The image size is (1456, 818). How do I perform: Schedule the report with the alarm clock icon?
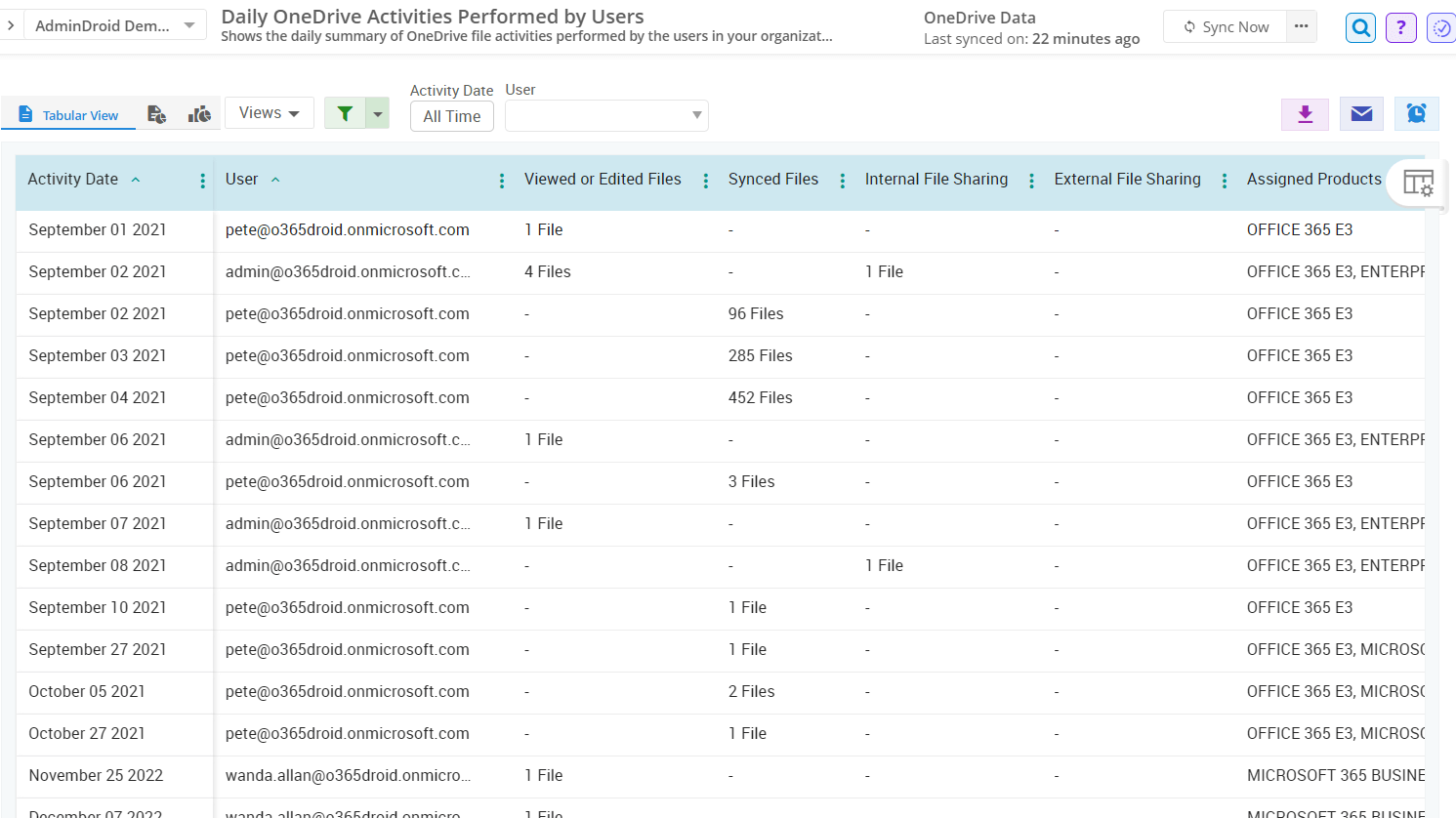coord(1416,113)
